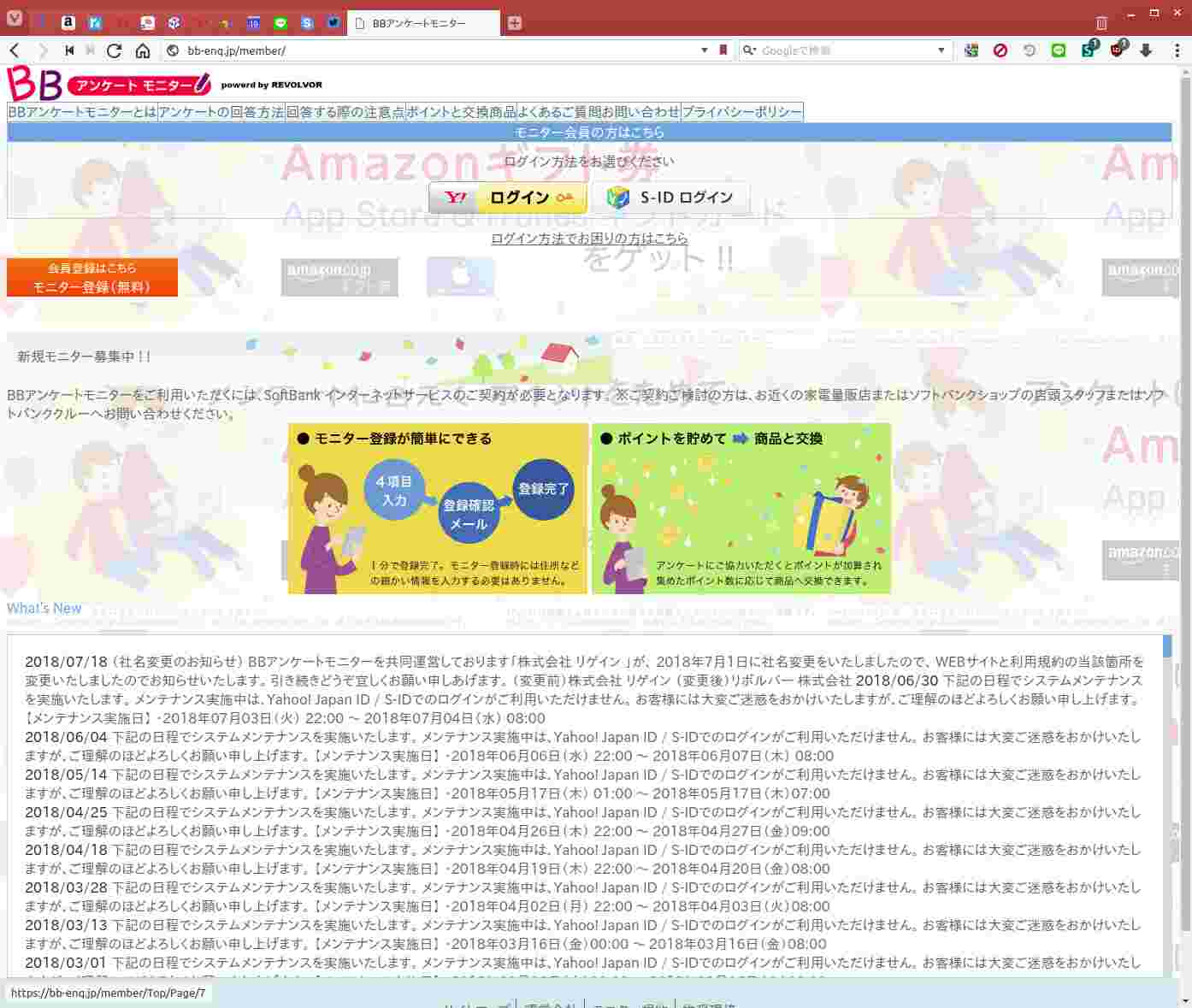Log in with the S-ID ログイン button
This screenshot has width=1192, height=1008.
(x=670, y=197)
